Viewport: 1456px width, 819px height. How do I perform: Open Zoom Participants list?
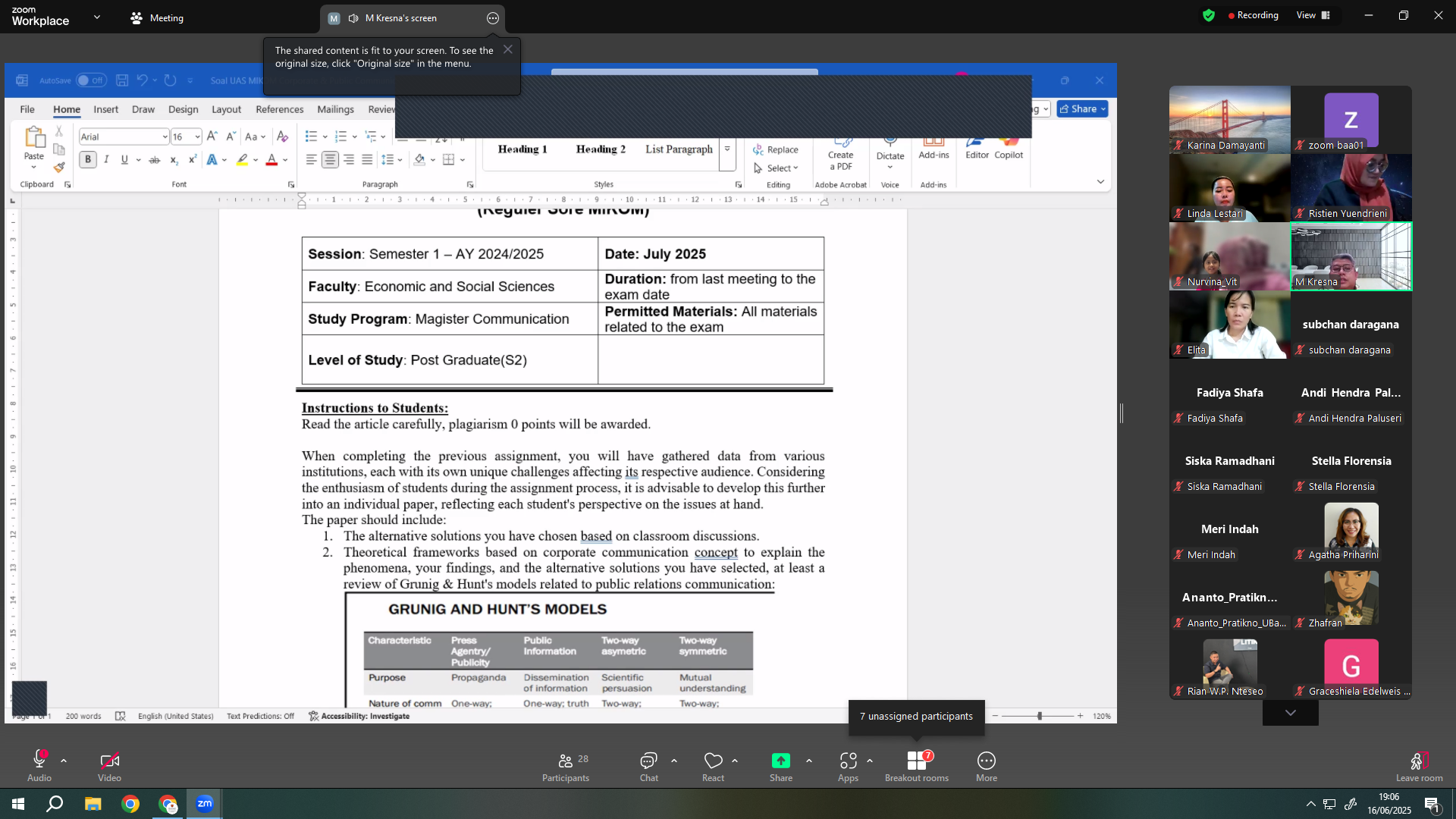point(566,767)
